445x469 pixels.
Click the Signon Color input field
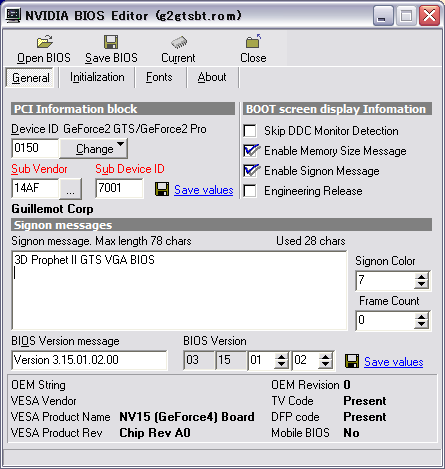[386, 280]
